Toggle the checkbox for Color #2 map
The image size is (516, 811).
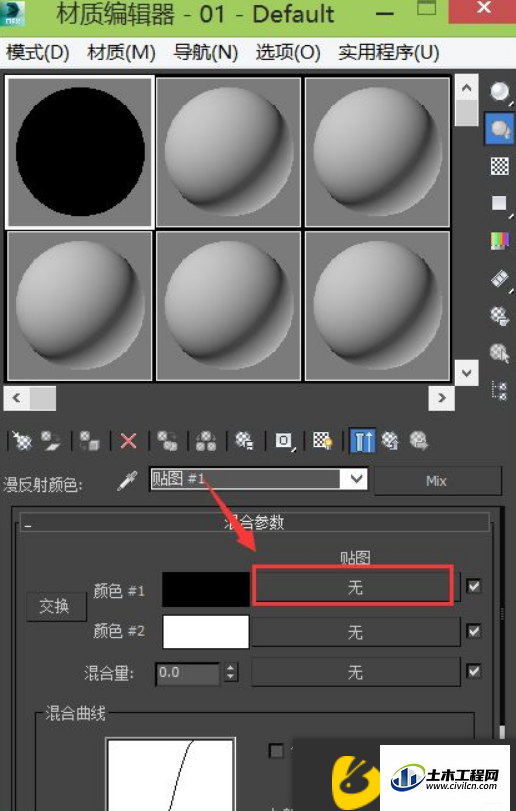[x=474, y=631]
